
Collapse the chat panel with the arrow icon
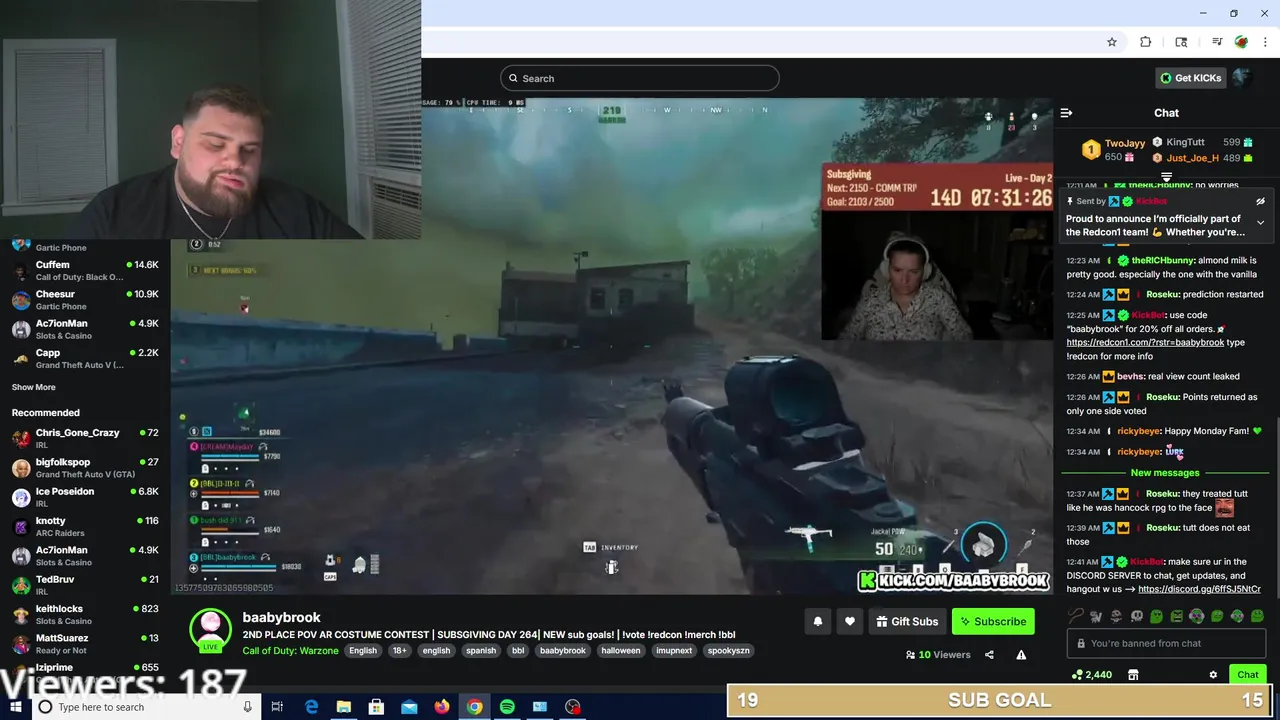[x=1066, y=113]
